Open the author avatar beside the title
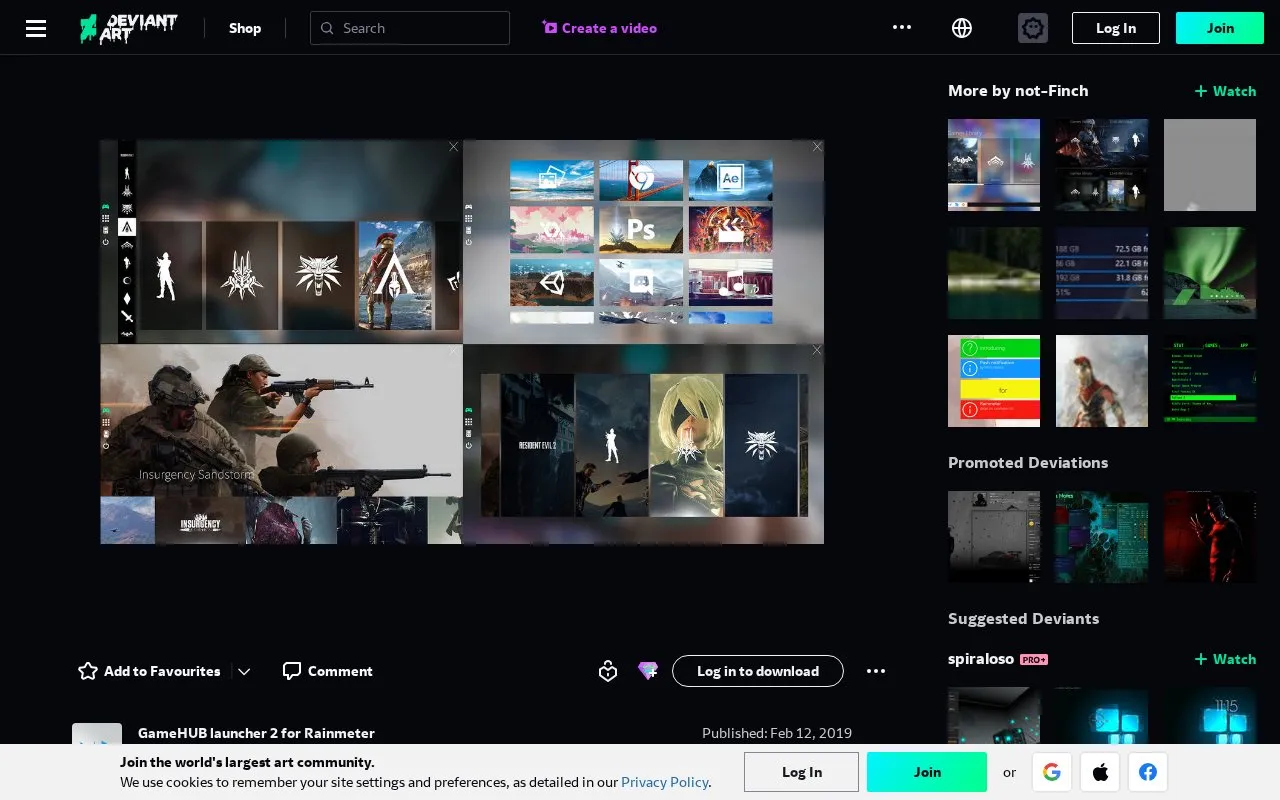Viewport: 1280px width, 800px height. click(x=97, y=734)
